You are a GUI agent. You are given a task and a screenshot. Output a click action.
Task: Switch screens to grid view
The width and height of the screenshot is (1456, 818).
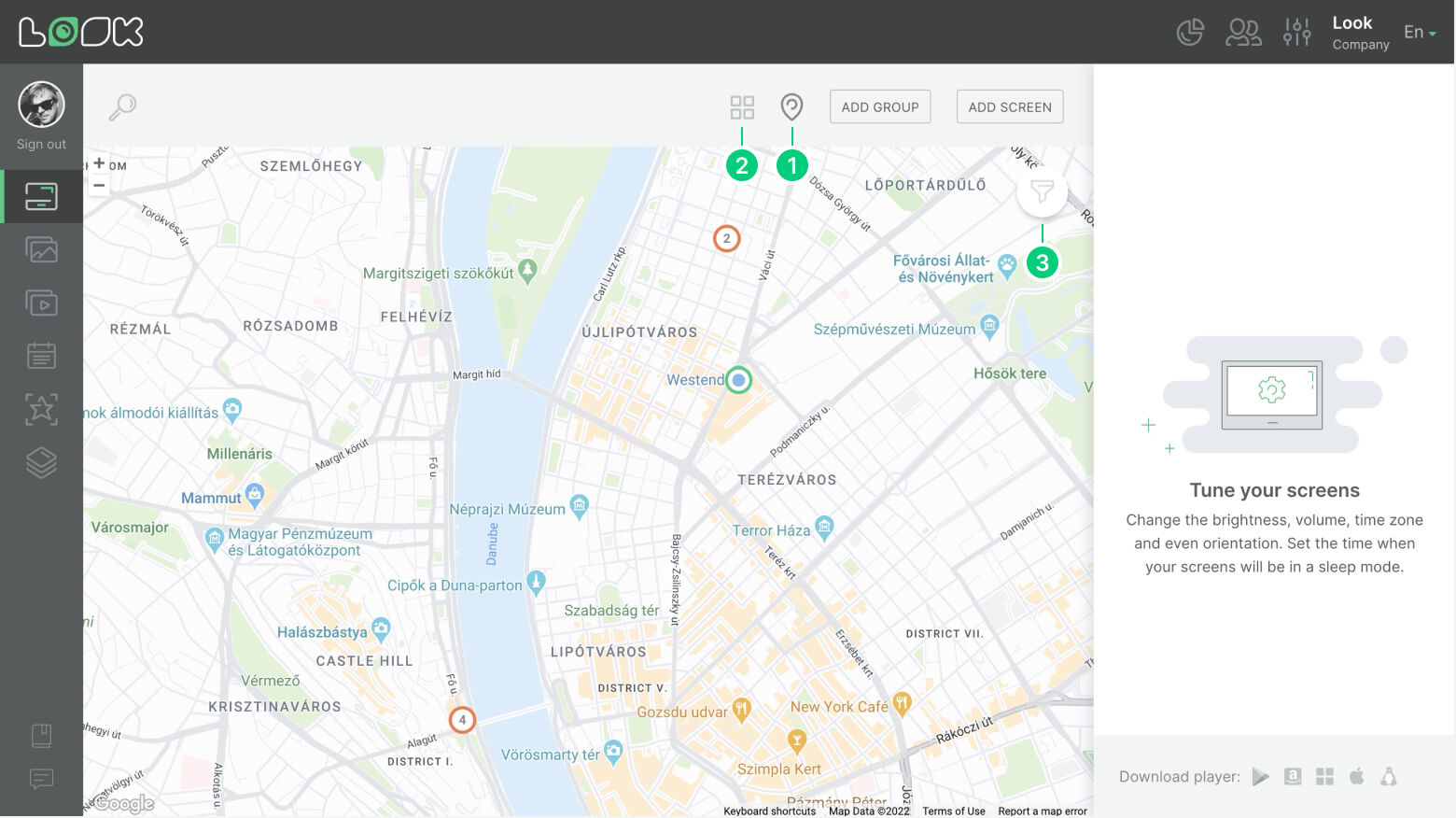coord(742,107)
